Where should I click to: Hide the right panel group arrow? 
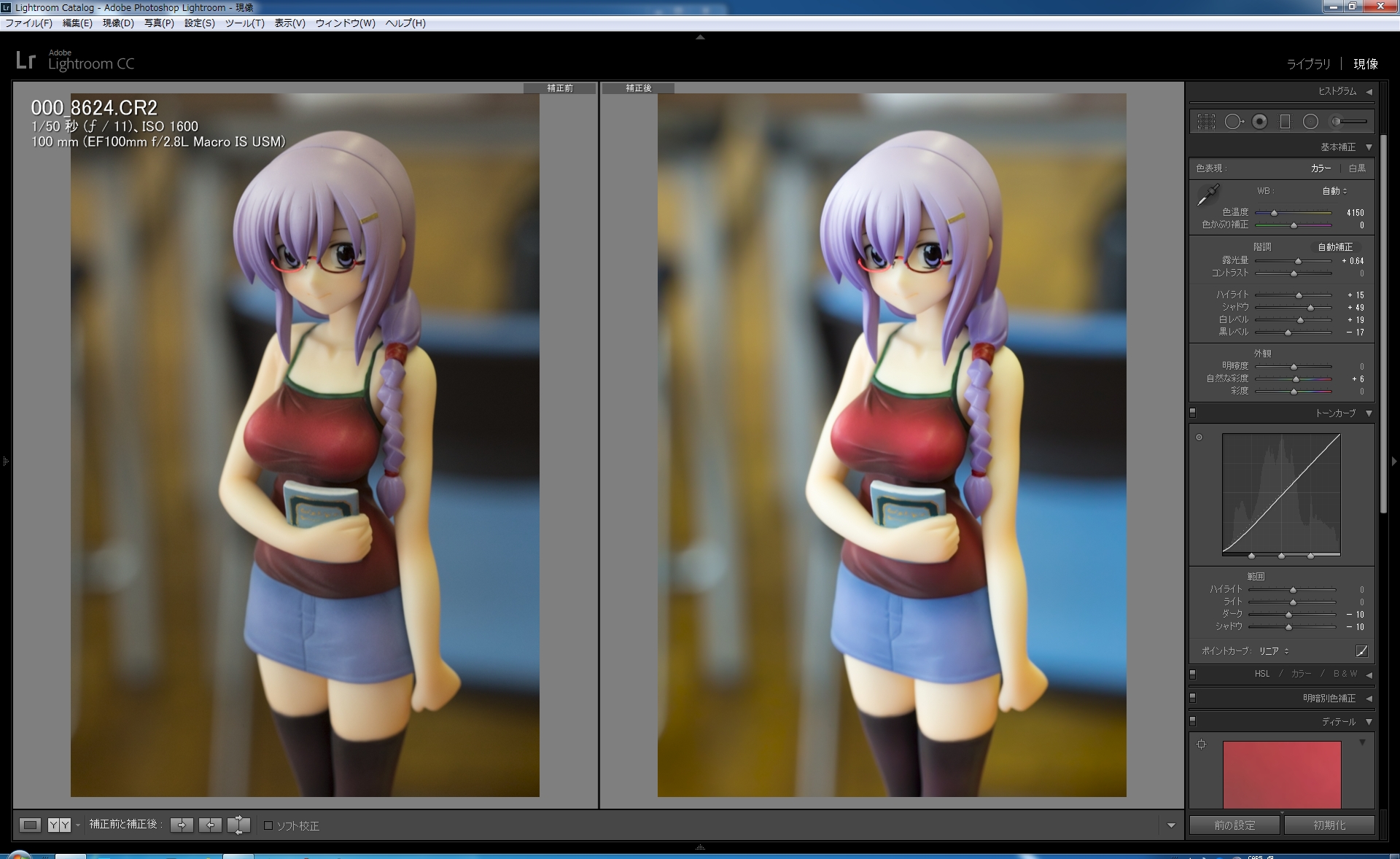1394,461
